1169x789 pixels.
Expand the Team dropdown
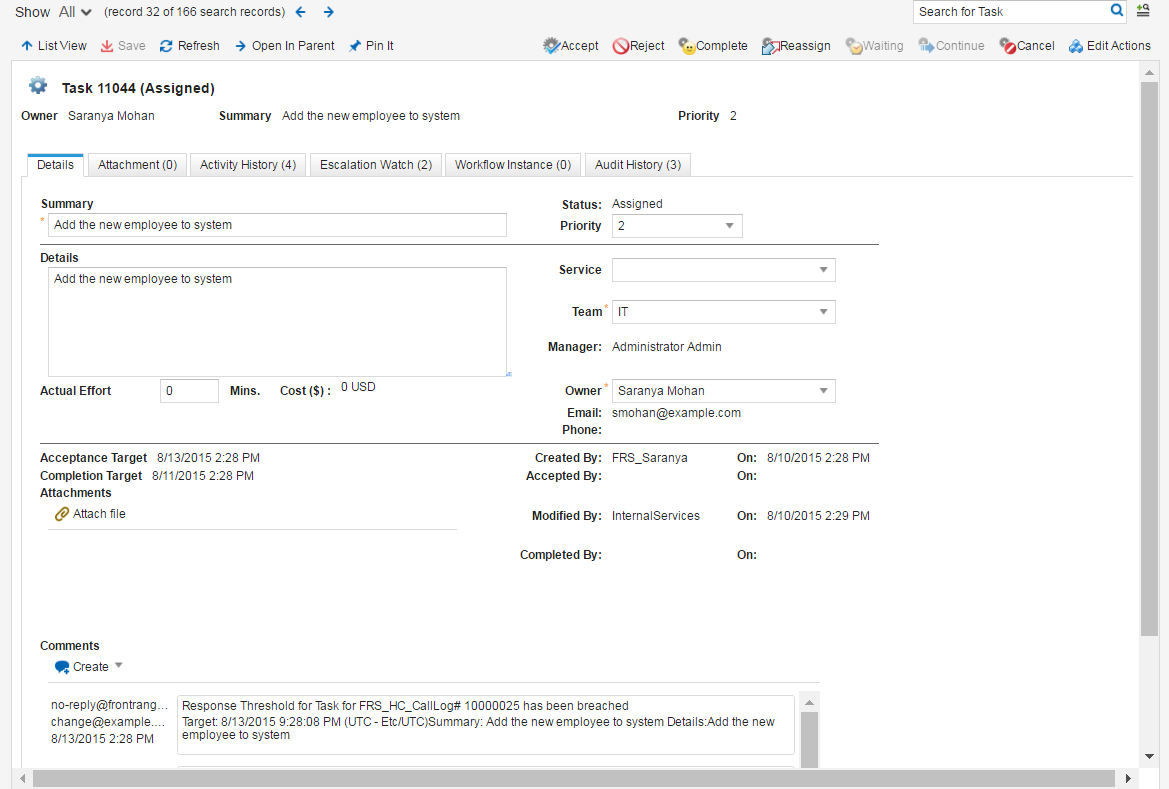click(822, 312)
